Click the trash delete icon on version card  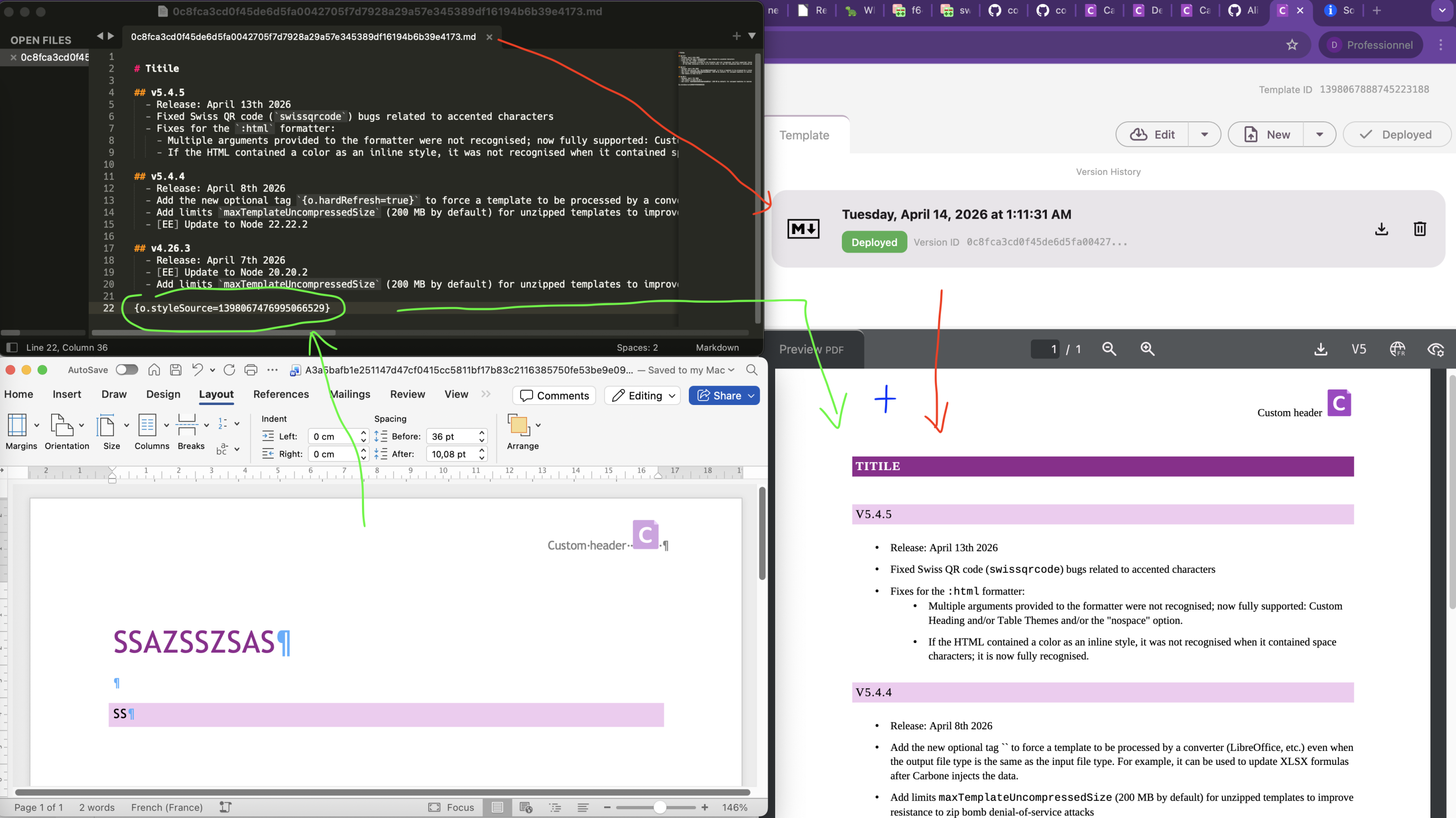pyautogui.click(x=1419, y=229)
